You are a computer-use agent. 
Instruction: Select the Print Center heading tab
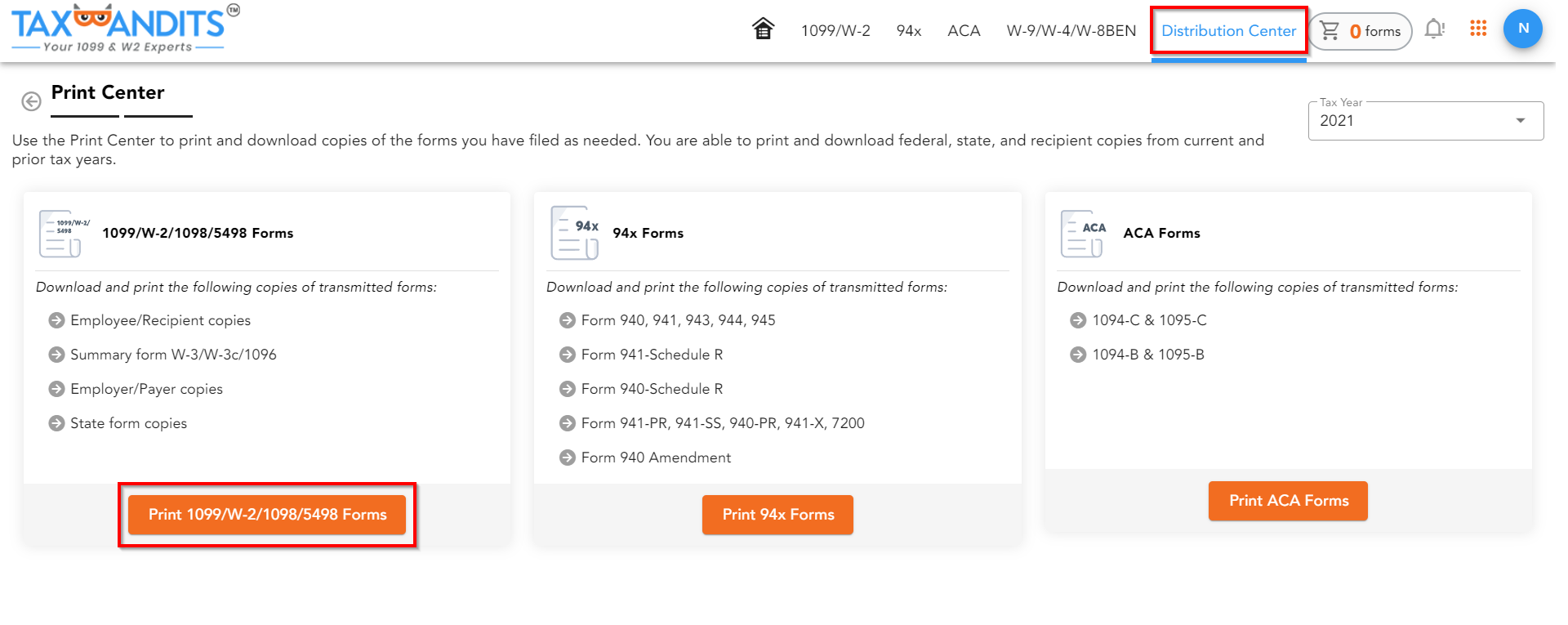pyautogui.click(x=108, y=92)
